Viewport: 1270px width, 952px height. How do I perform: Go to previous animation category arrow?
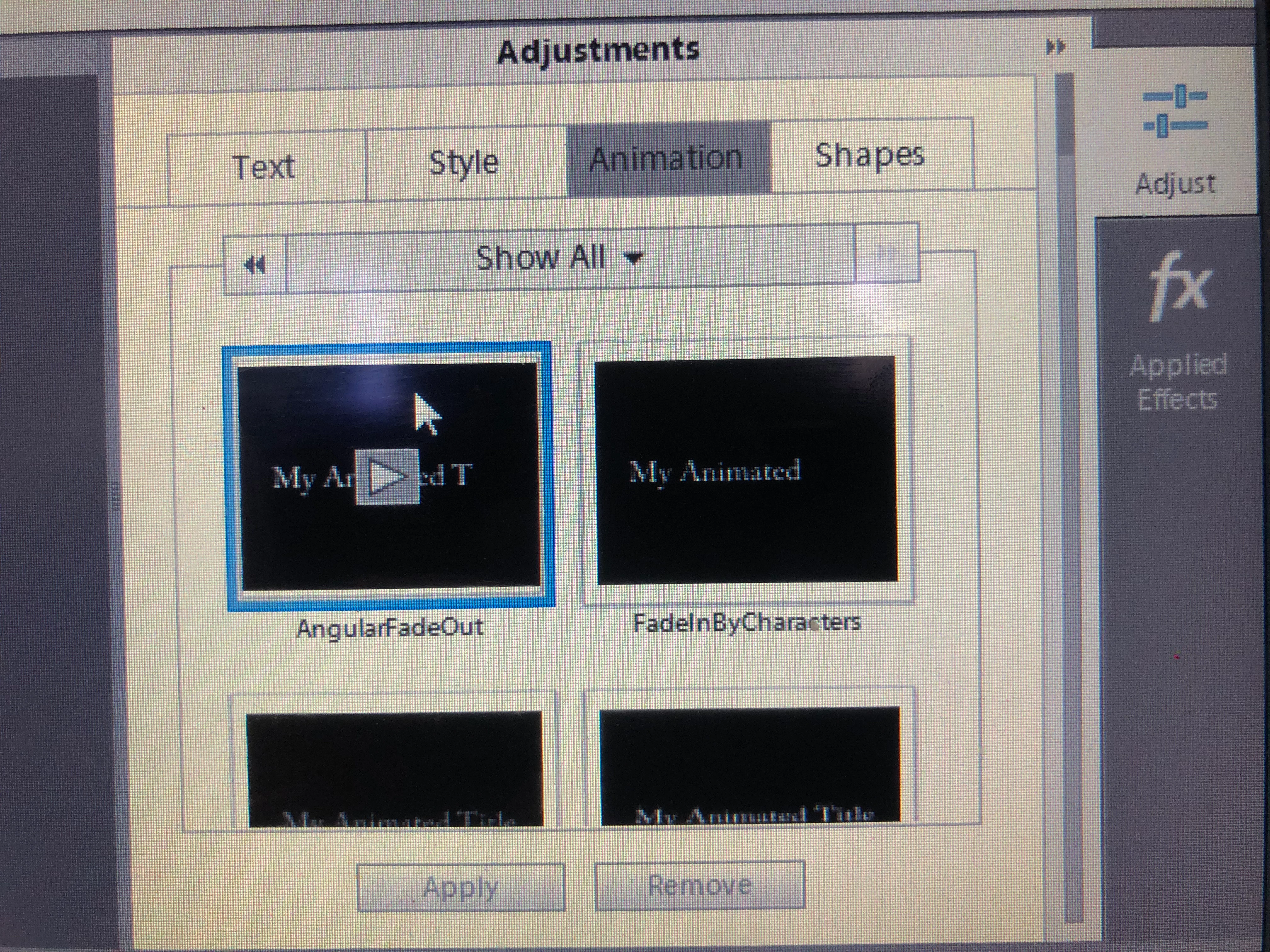tap(255, 265)
